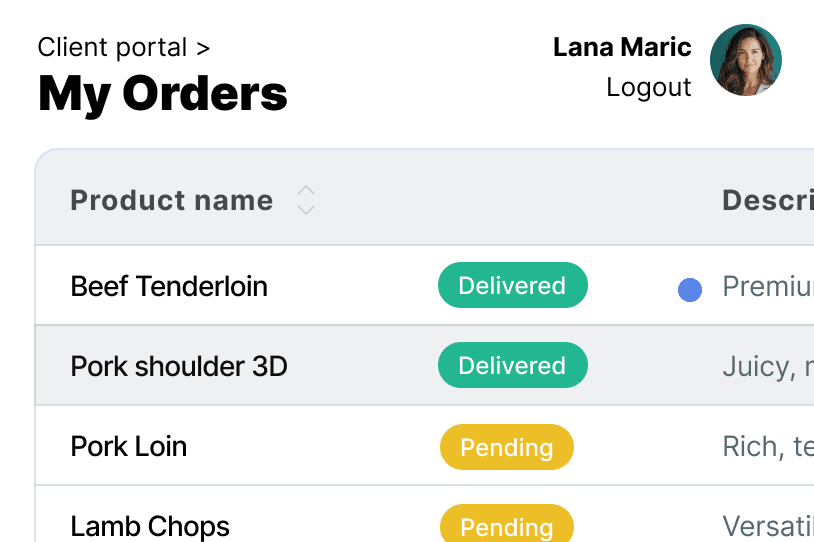Sort ascending with Product name up arrow
814x542 pixels.
(x=306, y=191)
